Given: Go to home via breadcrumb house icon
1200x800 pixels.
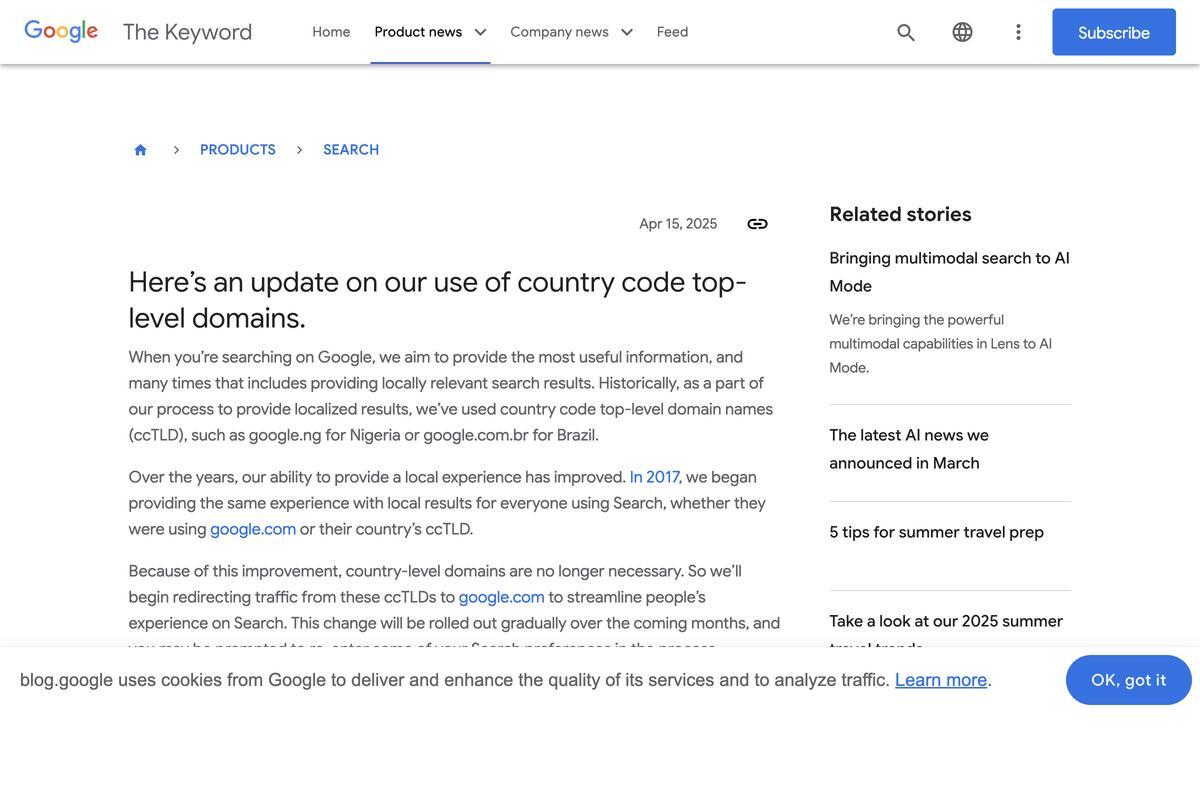Looking at the screenshot, I should click(140, 150).
